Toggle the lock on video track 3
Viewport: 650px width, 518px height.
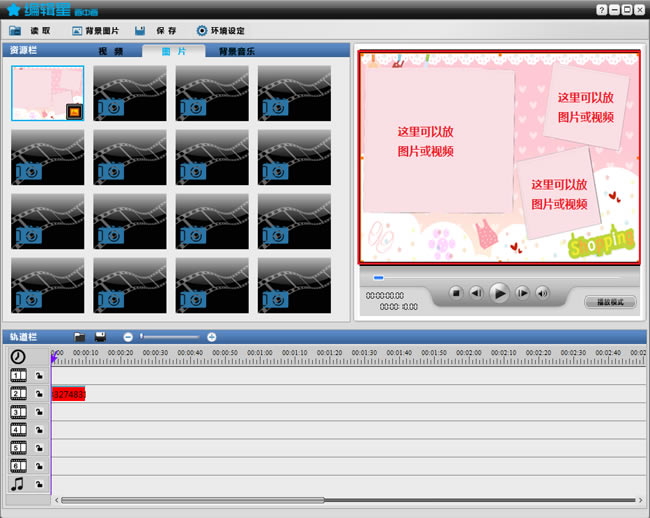pos(39,412)
